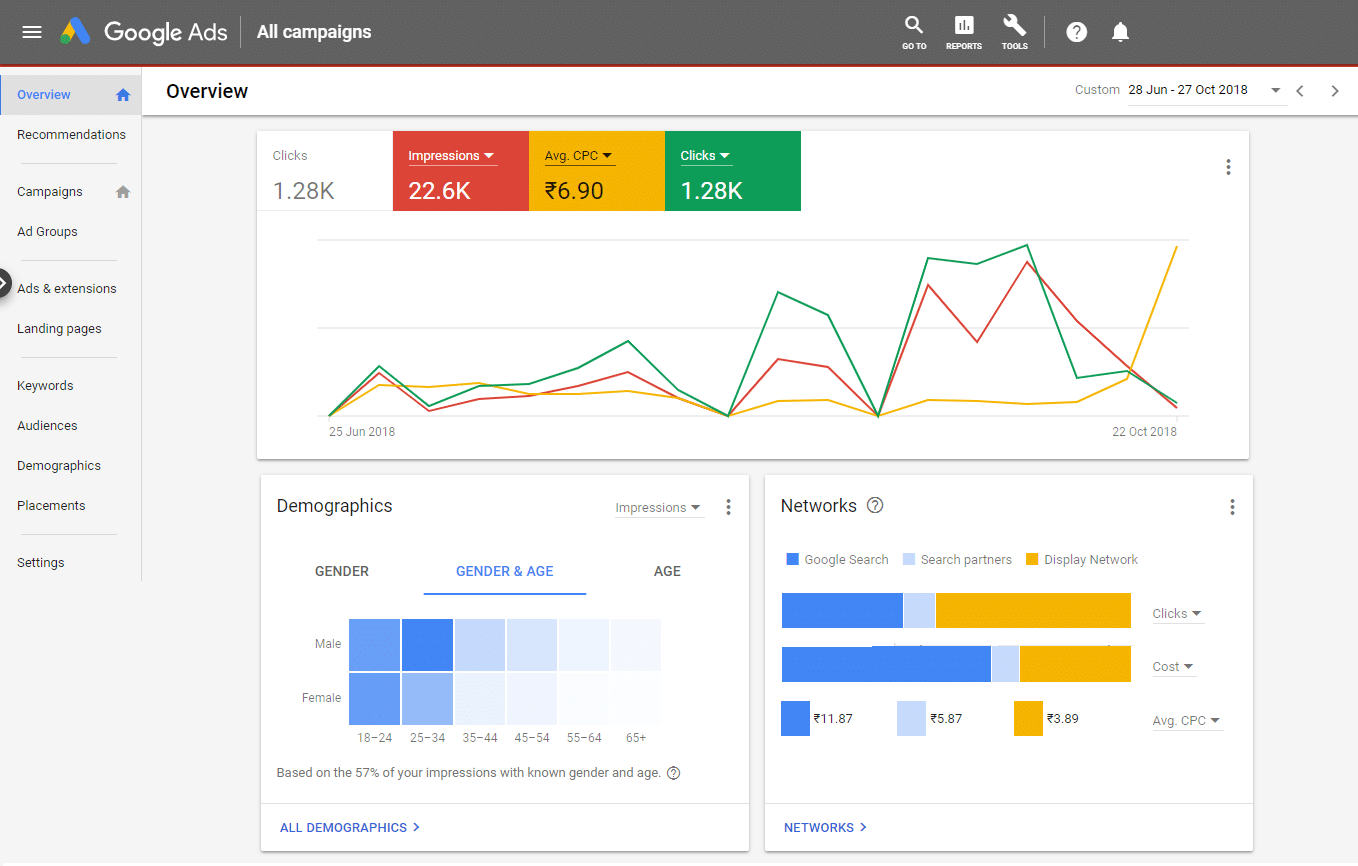The height and width of the screenshot is (866, 1358).
Task: Open Overview in sidebar
Action: coord(71,95)
